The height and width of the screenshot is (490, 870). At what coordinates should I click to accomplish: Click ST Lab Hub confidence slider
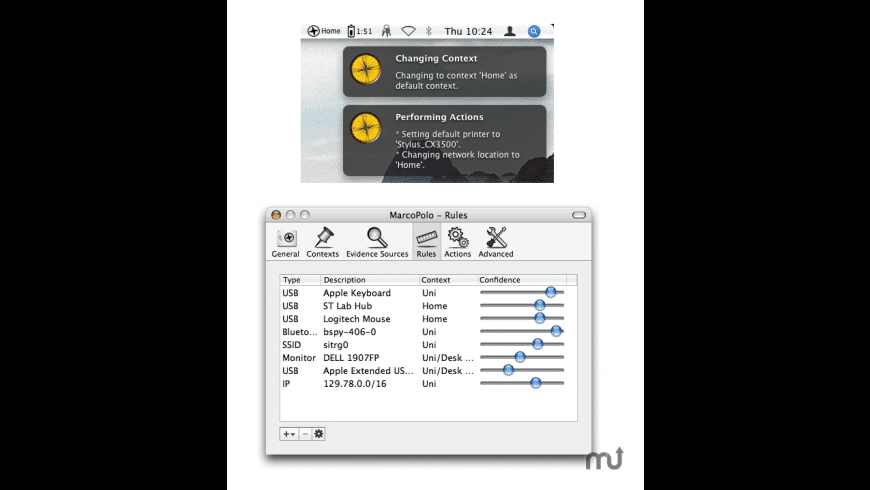point(539,305)
